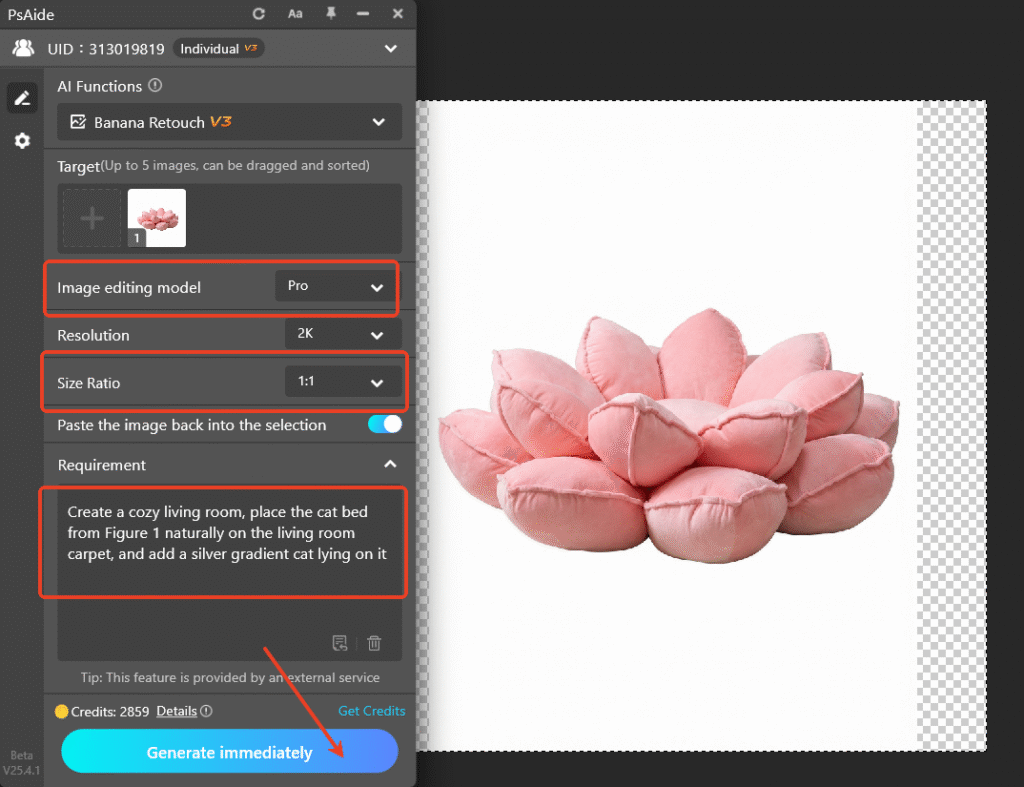This screenshot has height=787, width=1024.
Task: Delete the requirement text via the trash icon
Action: 375,643
